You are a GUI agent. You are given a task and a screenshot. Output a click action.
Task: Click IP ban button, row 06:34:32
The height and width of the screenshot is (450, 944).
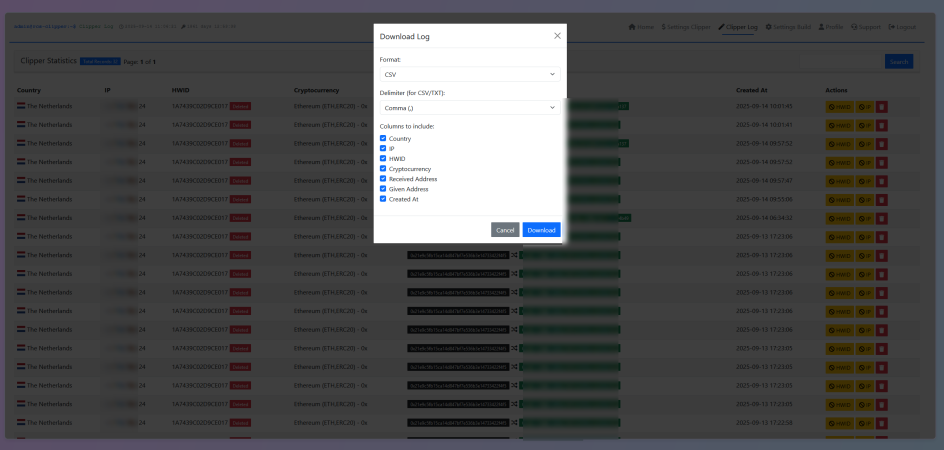tap(865, 218)
